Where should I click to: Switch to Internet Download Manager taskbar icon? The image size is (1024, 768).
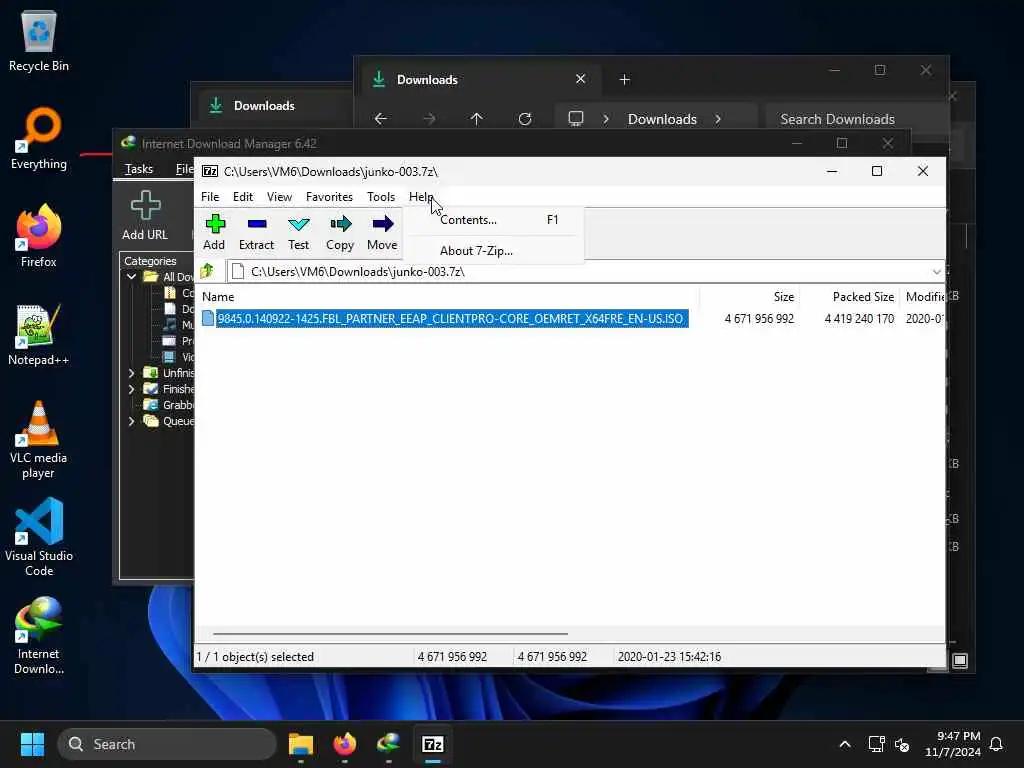tap(389, 744)
